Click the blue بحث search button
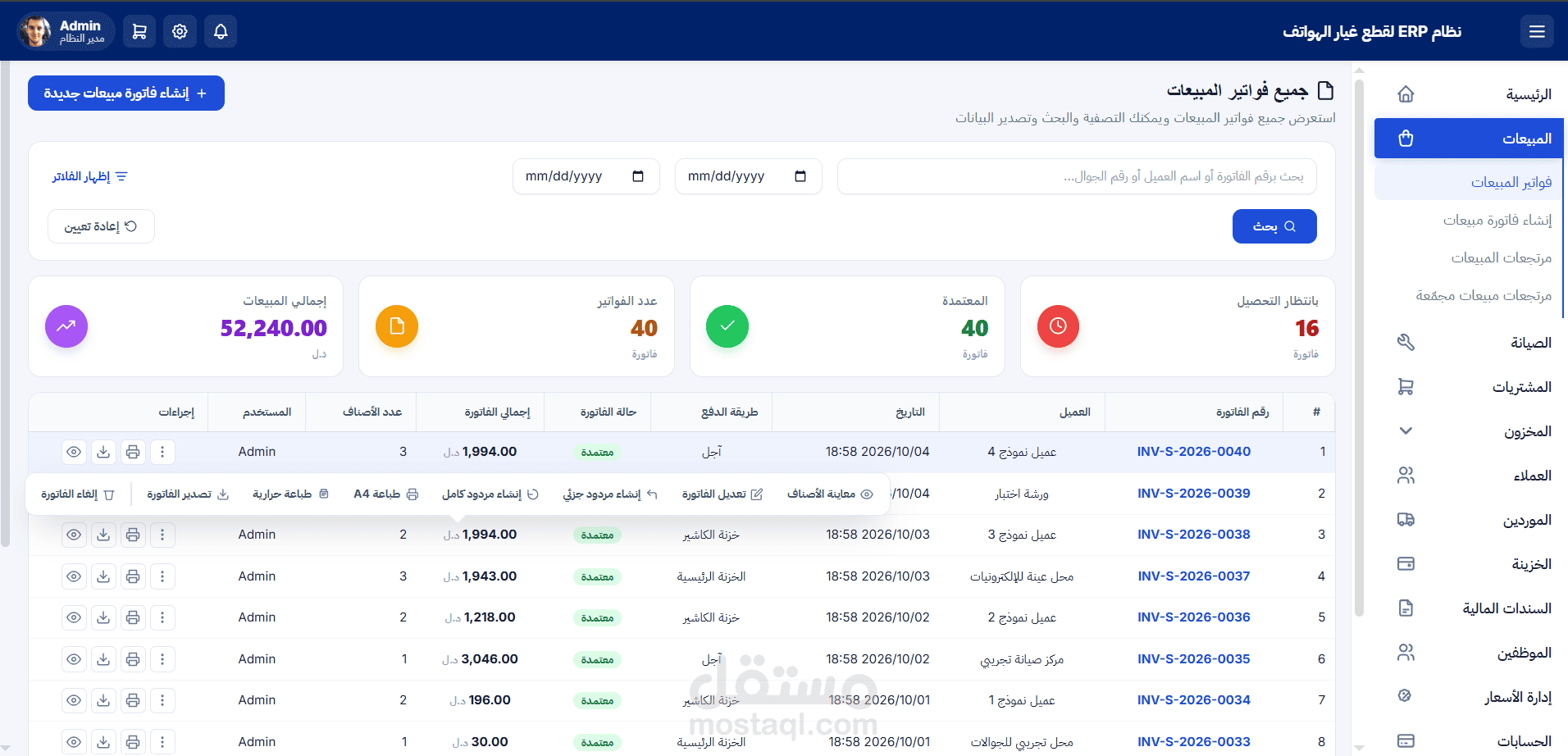 coord(1274,226)
